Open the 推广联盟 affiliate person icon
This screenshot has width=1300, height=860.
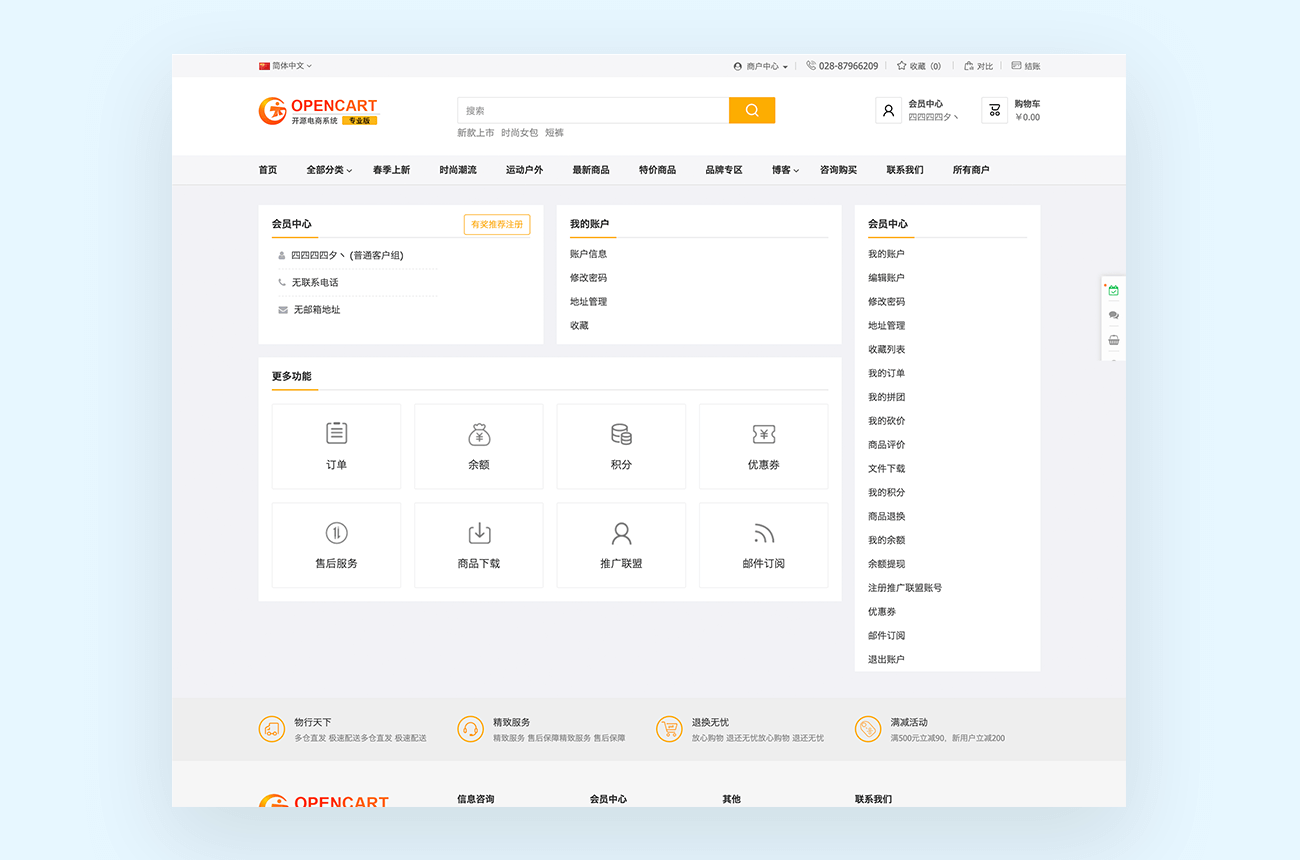click(x=621, y=533)
